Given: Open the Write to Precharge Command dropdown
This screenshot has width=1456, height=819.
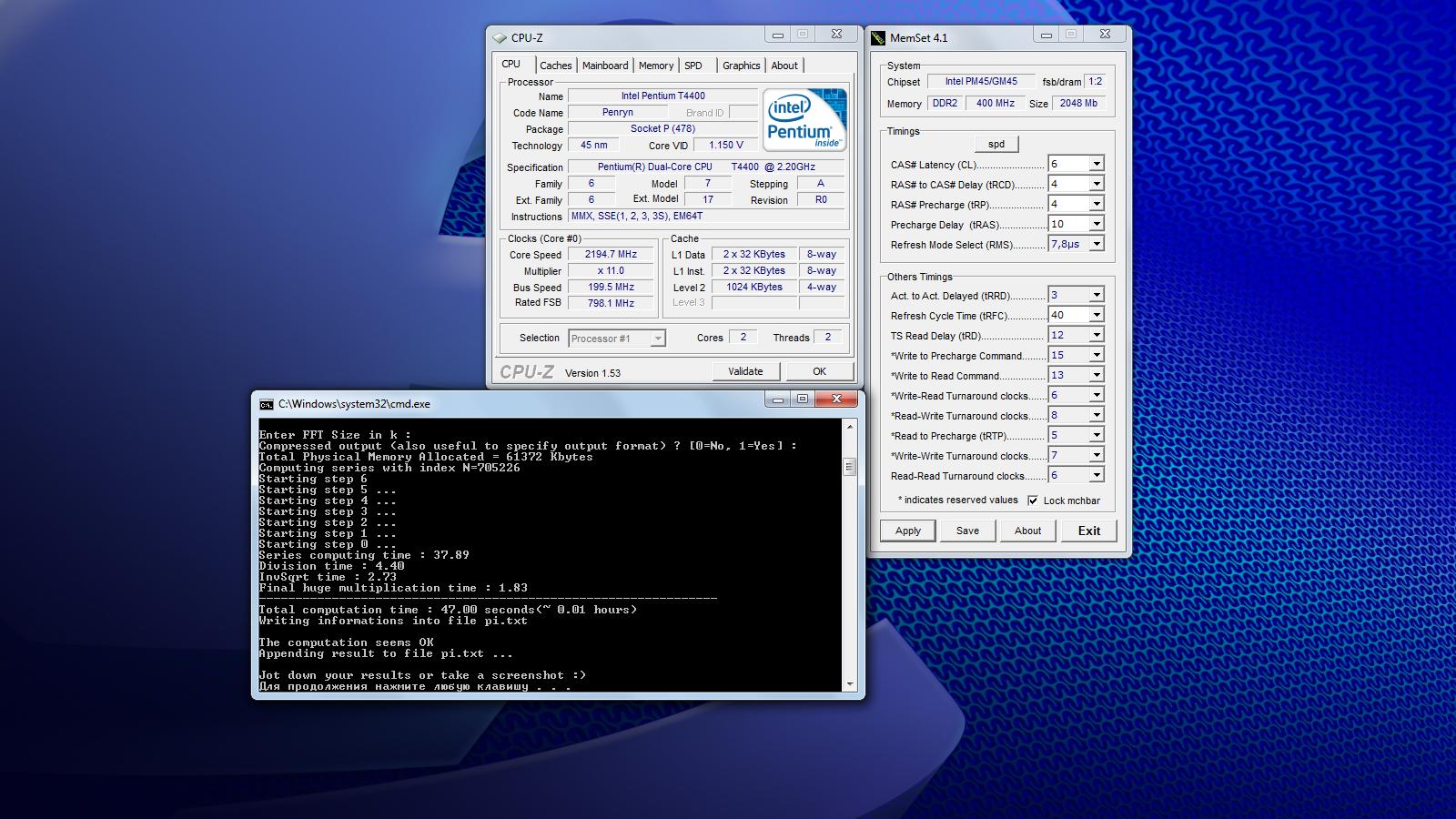Looking at the screenshot, I should pyautogui.click(x=1097, y=356).
